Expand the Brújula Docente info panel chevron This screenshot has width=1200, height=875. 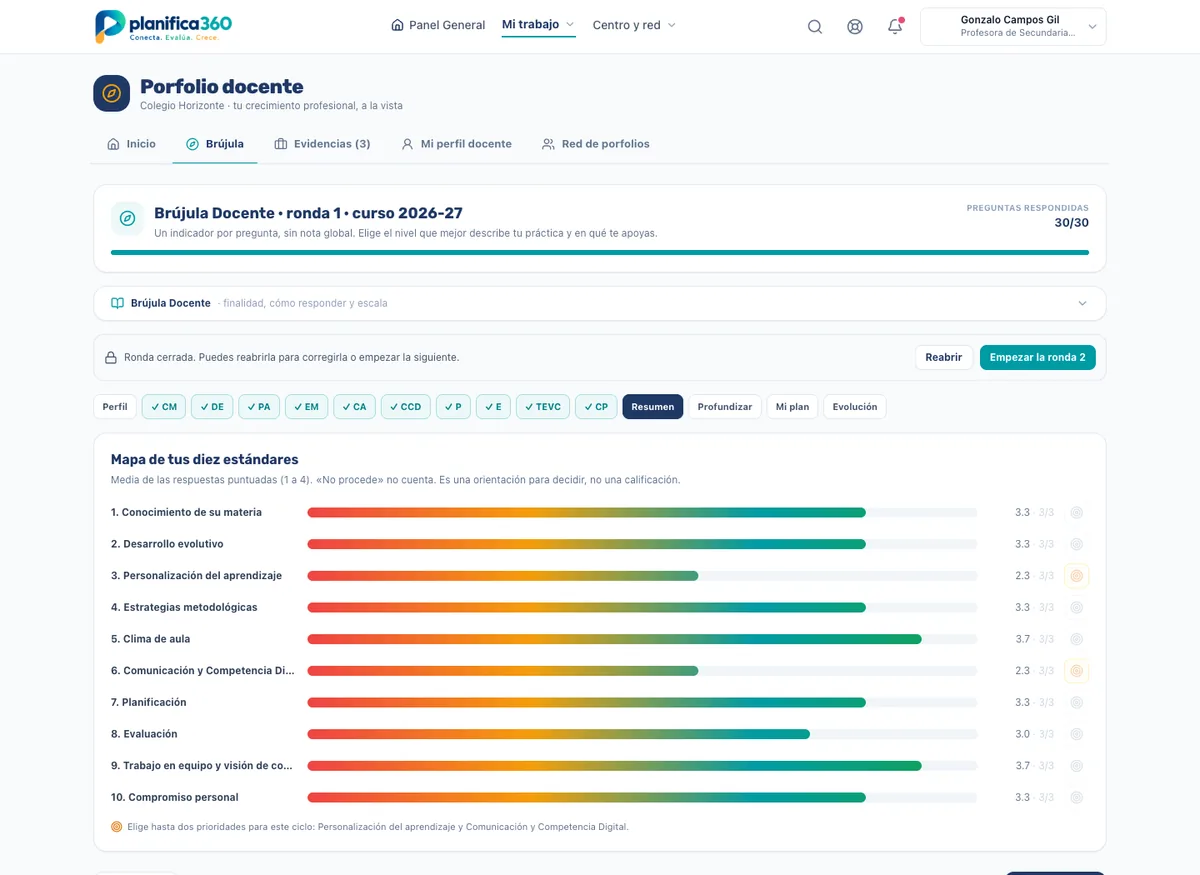pyautogui.click(x=1082, y=303)
